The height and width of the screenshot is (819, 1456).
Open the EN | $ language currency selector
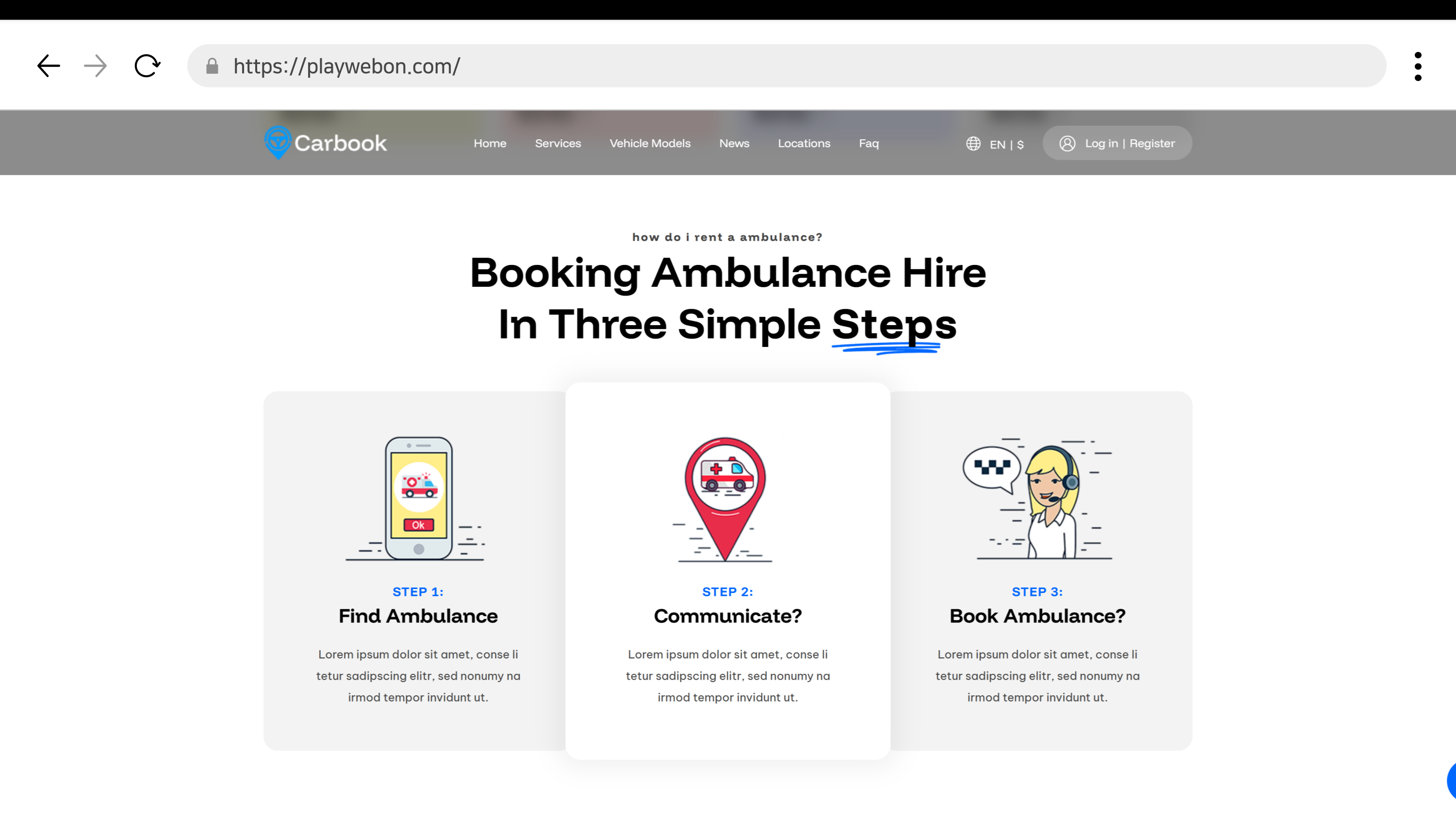1006,144
